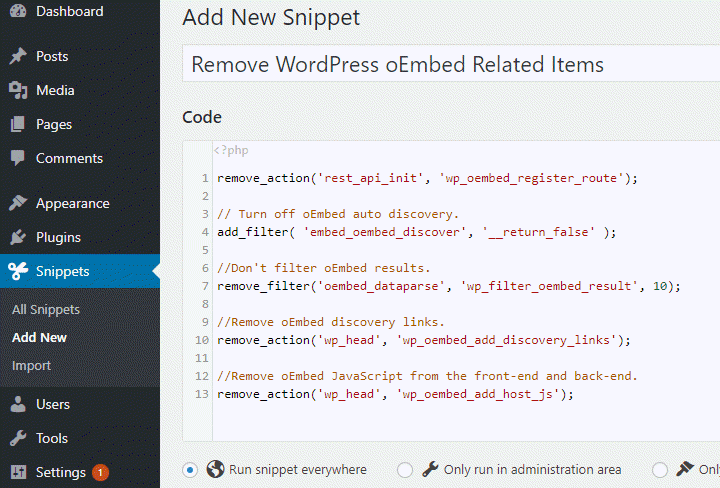Click line number 13 in the gutter

pyautogui.click(x=202, y=394)
